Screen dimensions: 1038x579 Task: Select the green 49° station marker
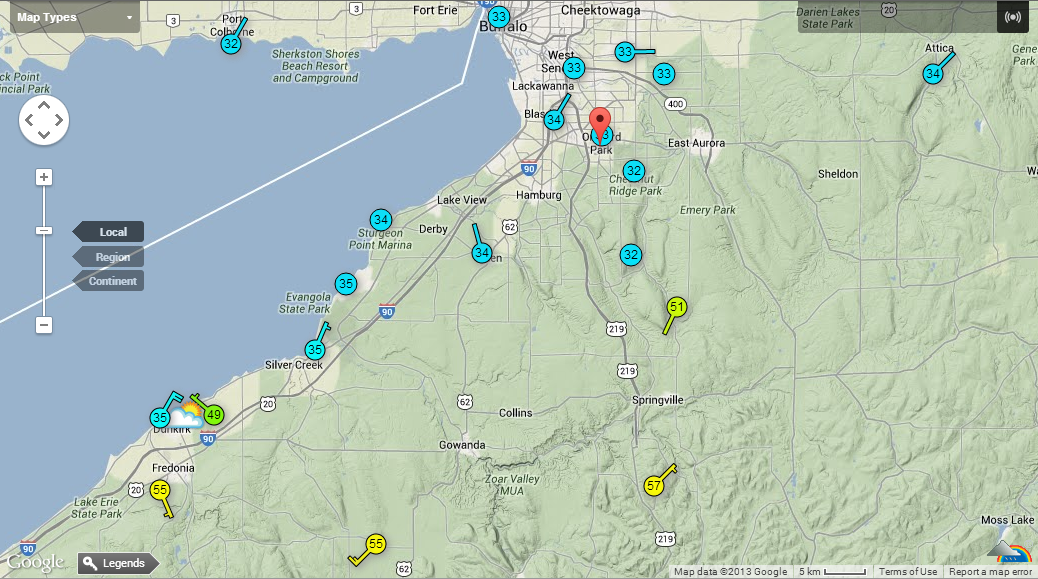tap(213, 415)
